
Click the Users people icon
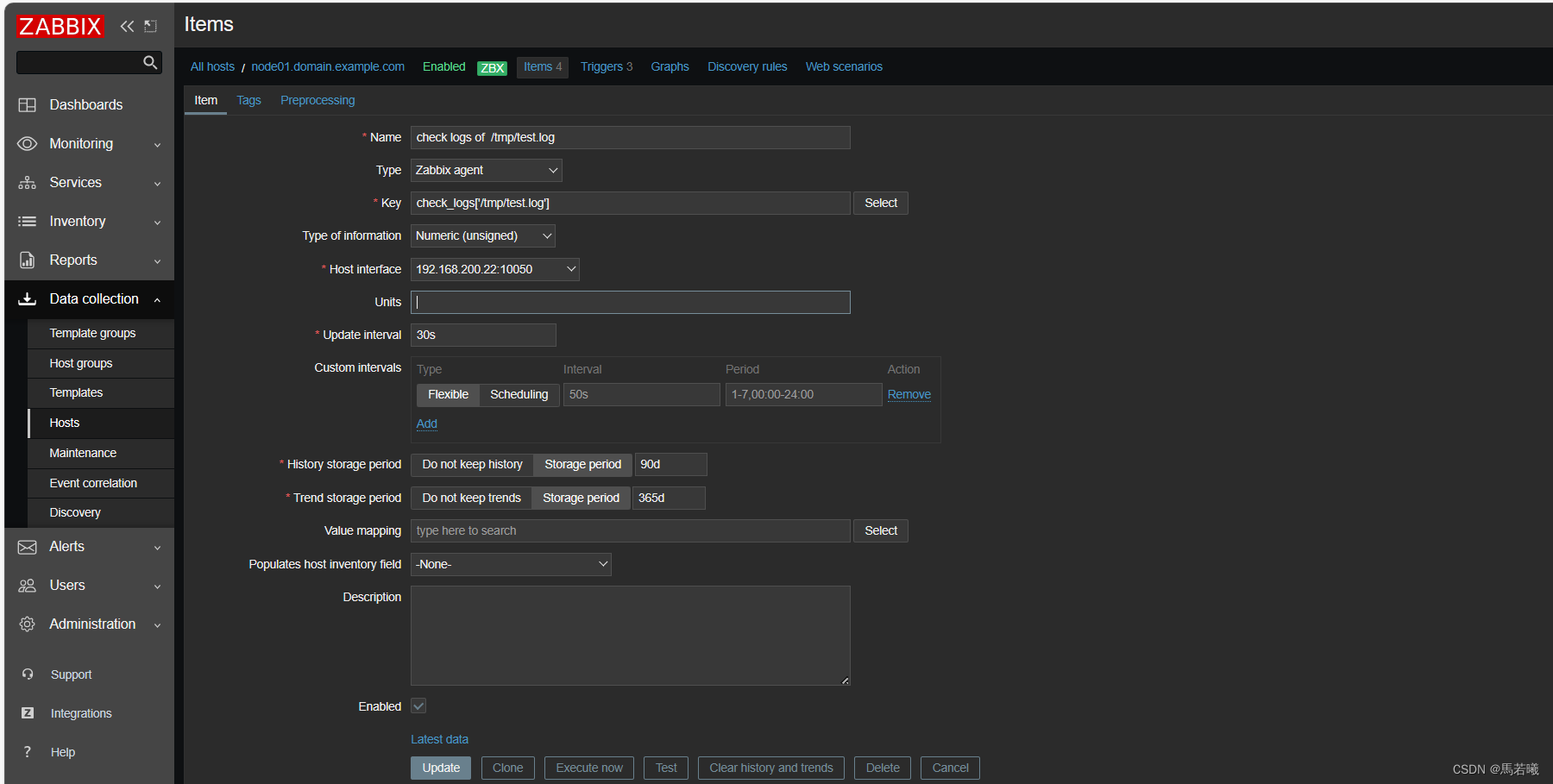click(28, 586)
